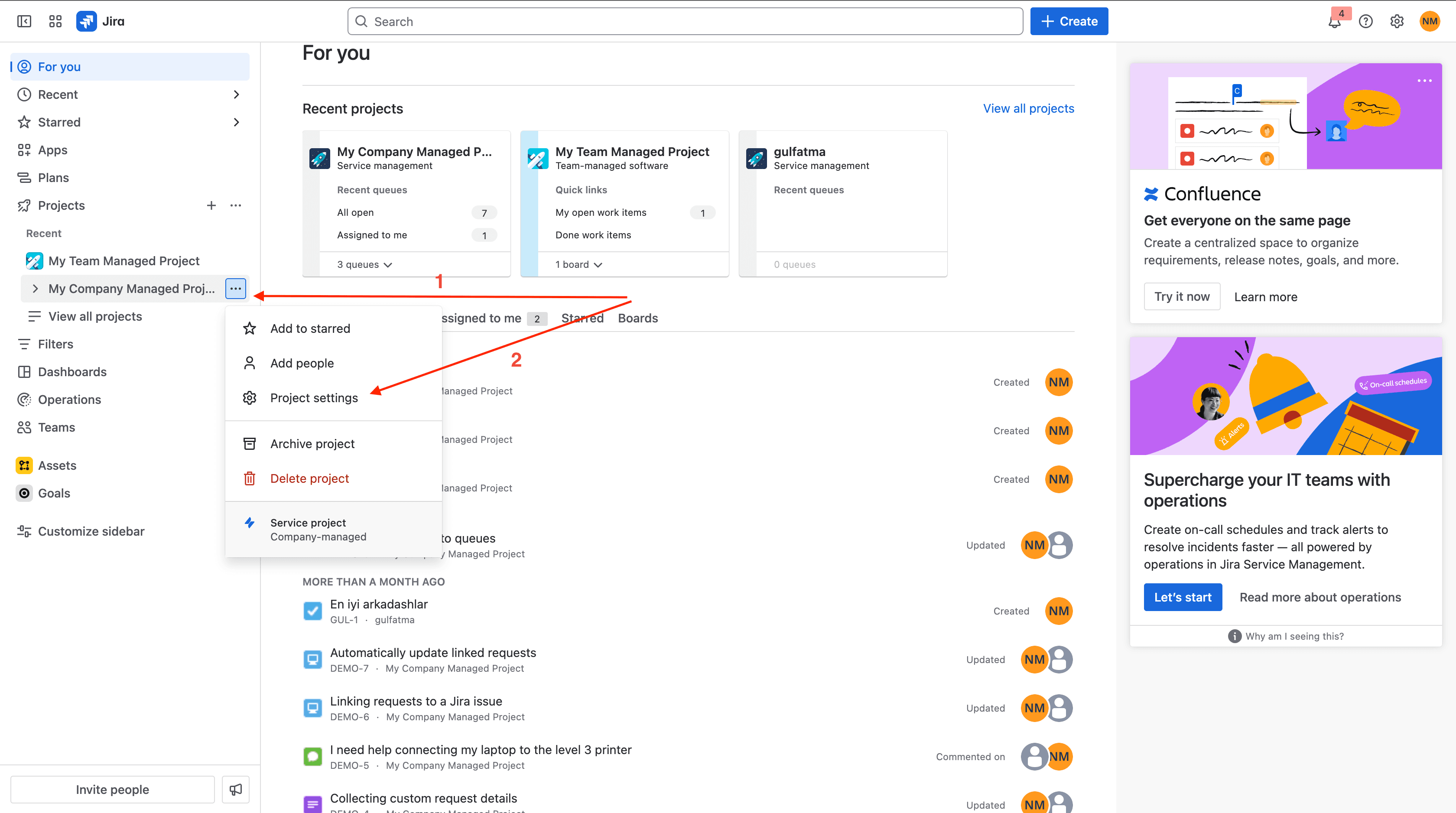This screenshot has width=1456, height=813.
Task: Click the Let's start button
Action: point(1183,597)
